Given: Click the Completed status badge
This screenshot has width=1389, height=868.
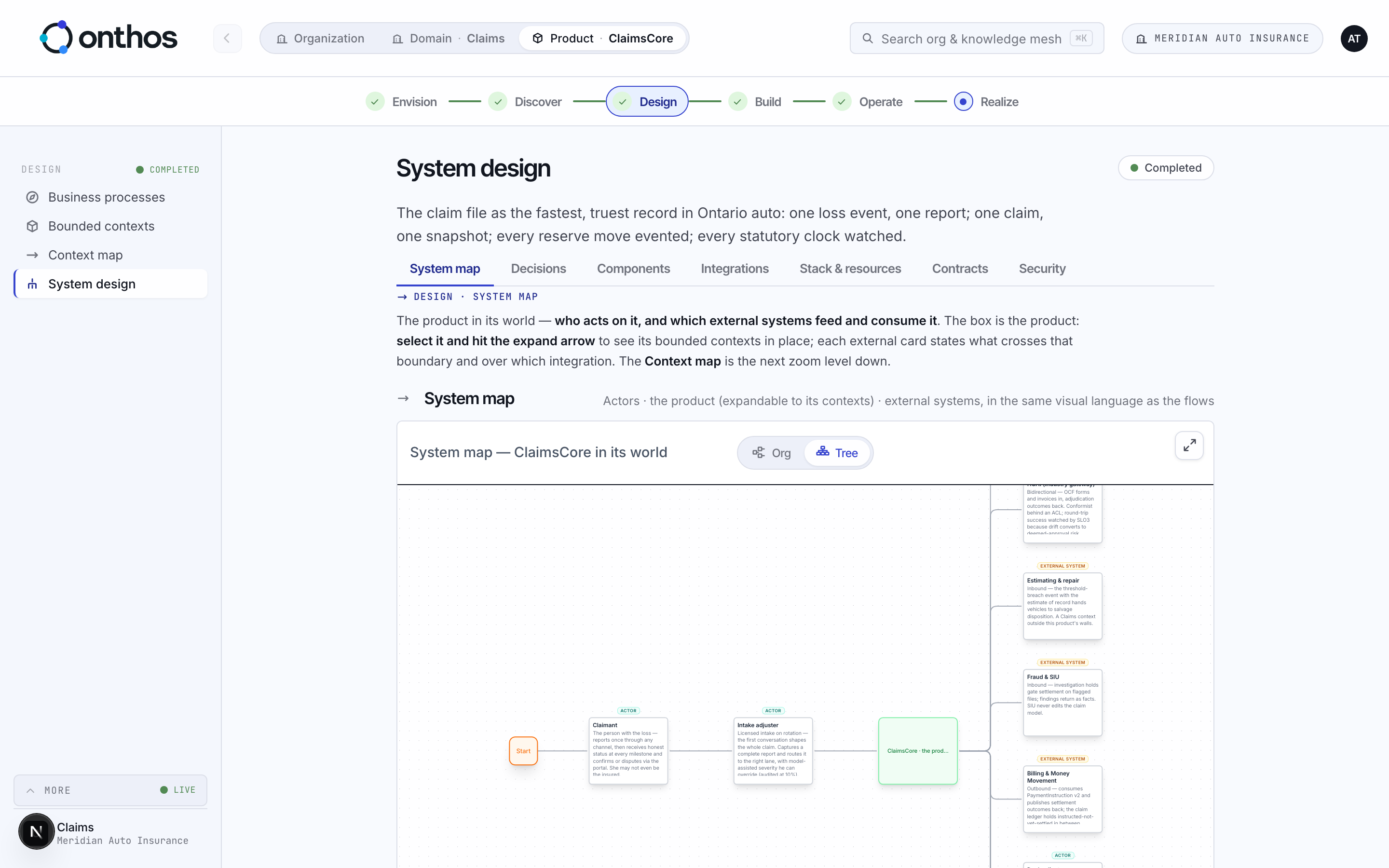Looking at the screenshot, I should pyautogui.click(x=1165, y=168).
